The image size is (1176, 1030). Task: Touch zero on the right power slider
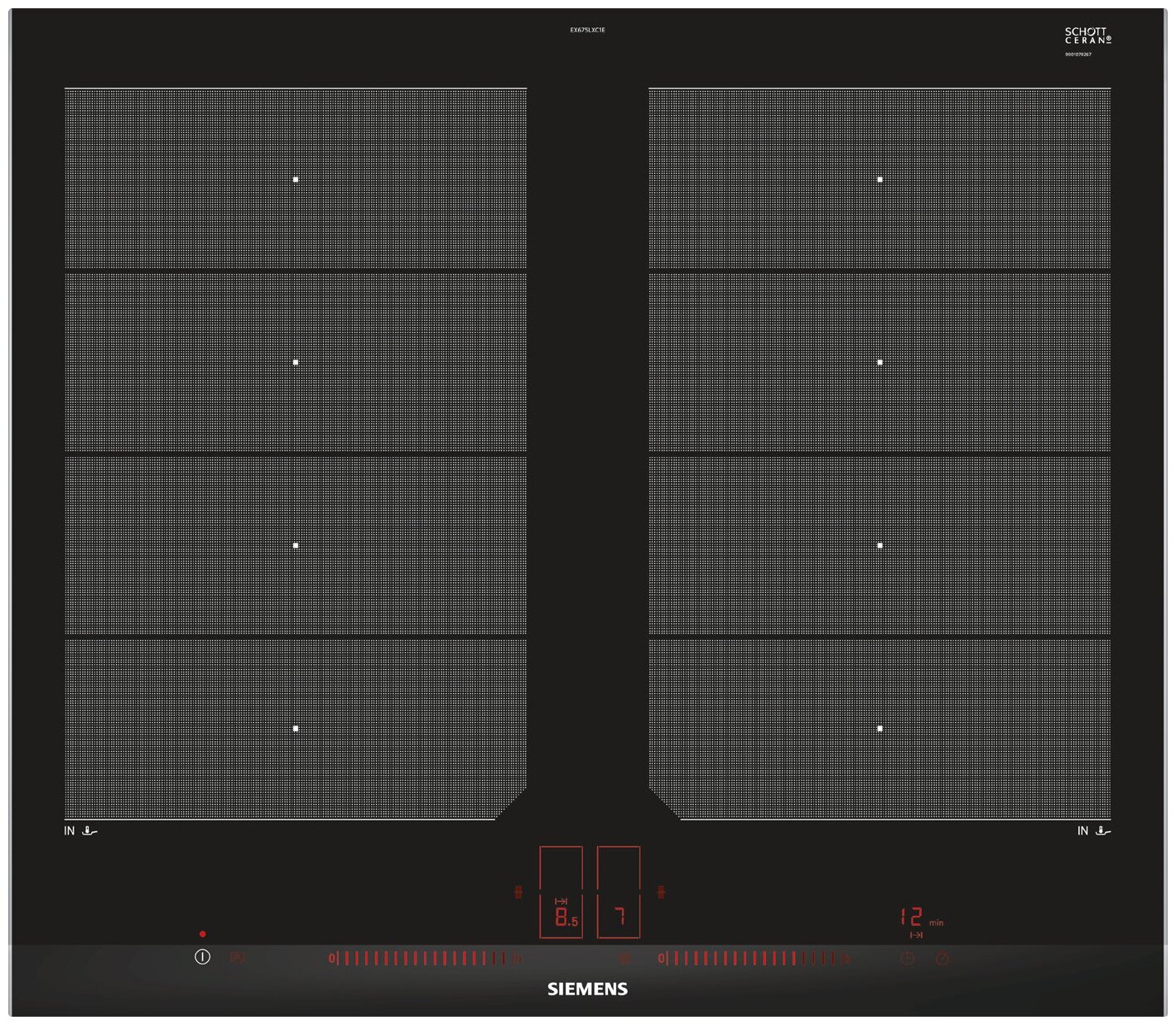661,958
